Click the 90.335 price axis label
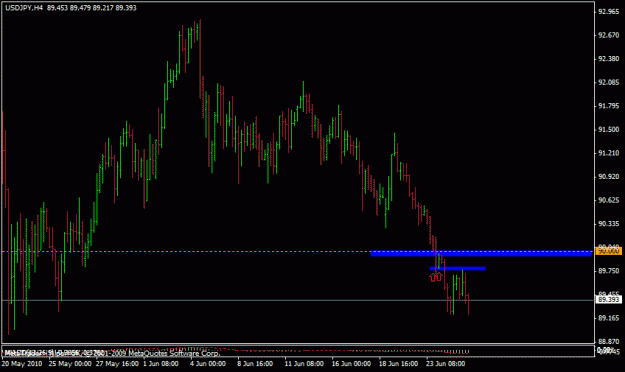The width and height of the screenshot is (625, 372). coord(609,224)
